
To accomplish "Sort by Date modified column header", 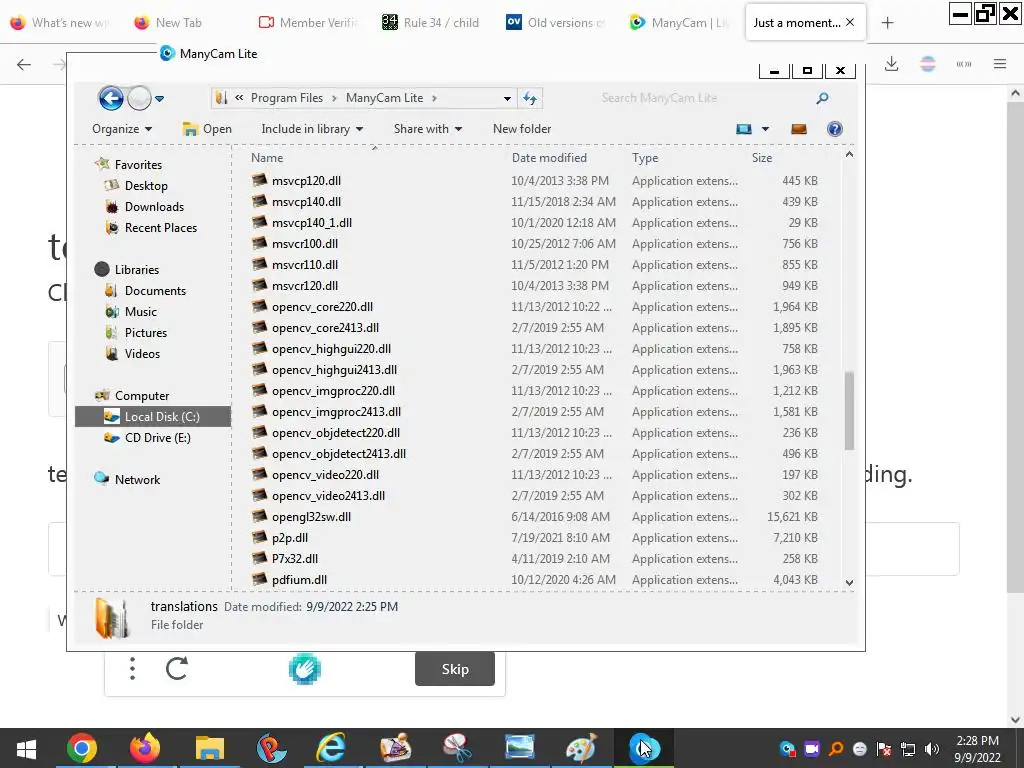I will click(549, 157).
